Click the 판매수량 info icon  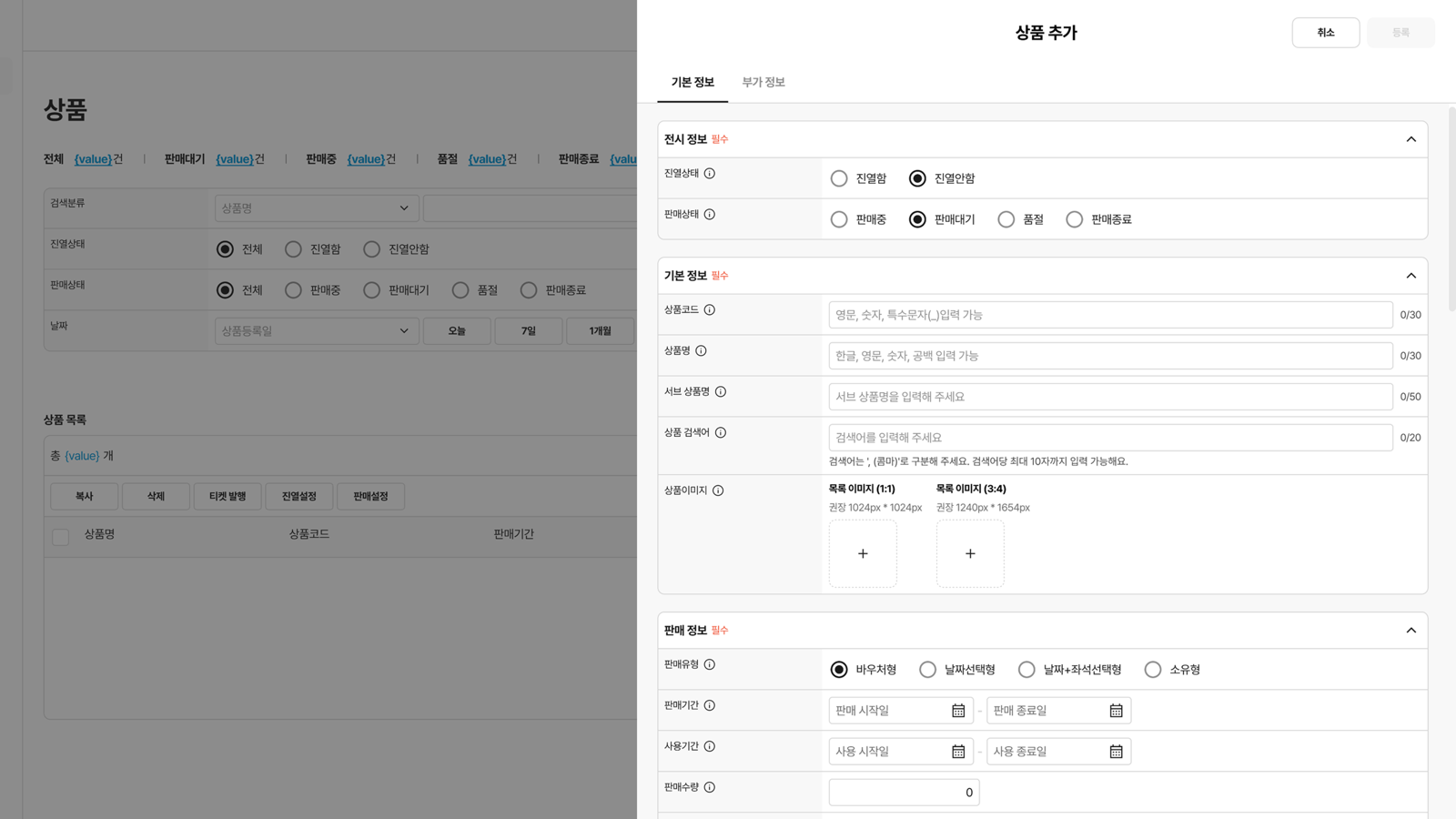coord(710,788)
